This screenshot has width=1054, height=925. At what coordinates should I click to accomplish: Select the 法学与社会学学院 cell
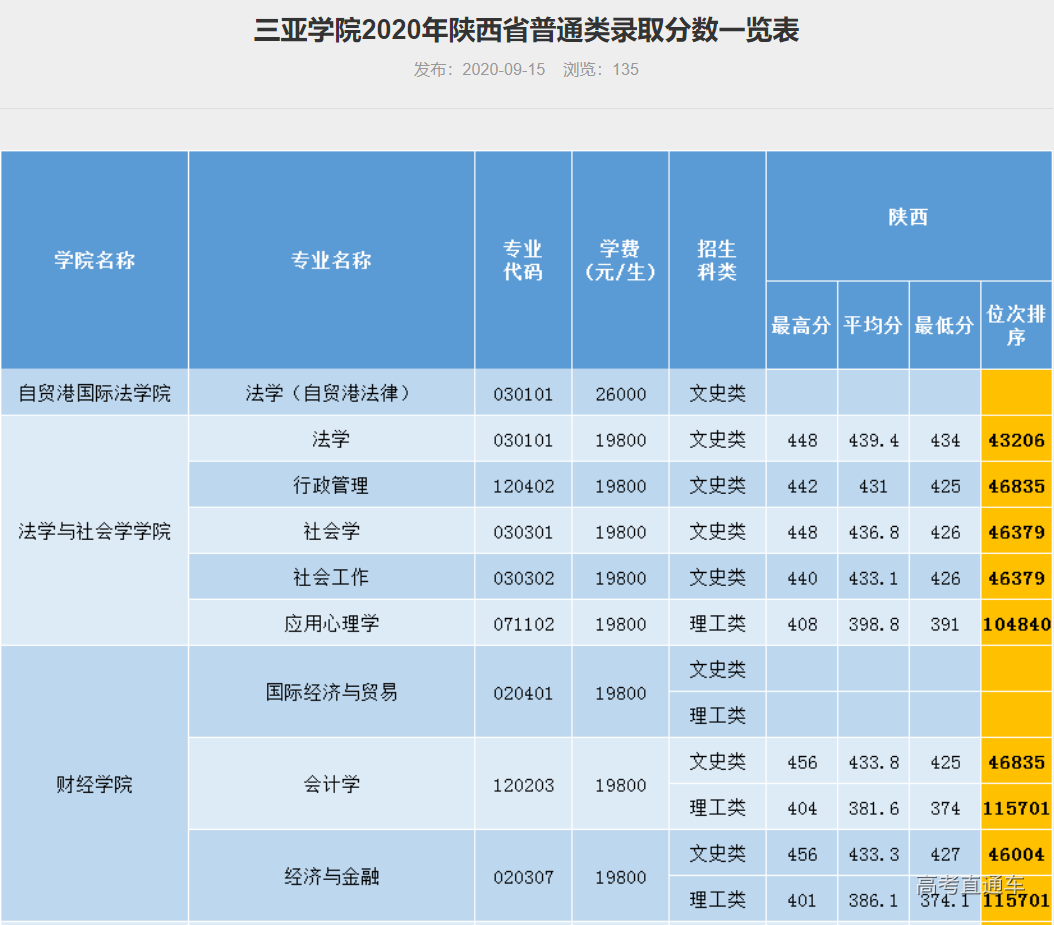[93, 531]
